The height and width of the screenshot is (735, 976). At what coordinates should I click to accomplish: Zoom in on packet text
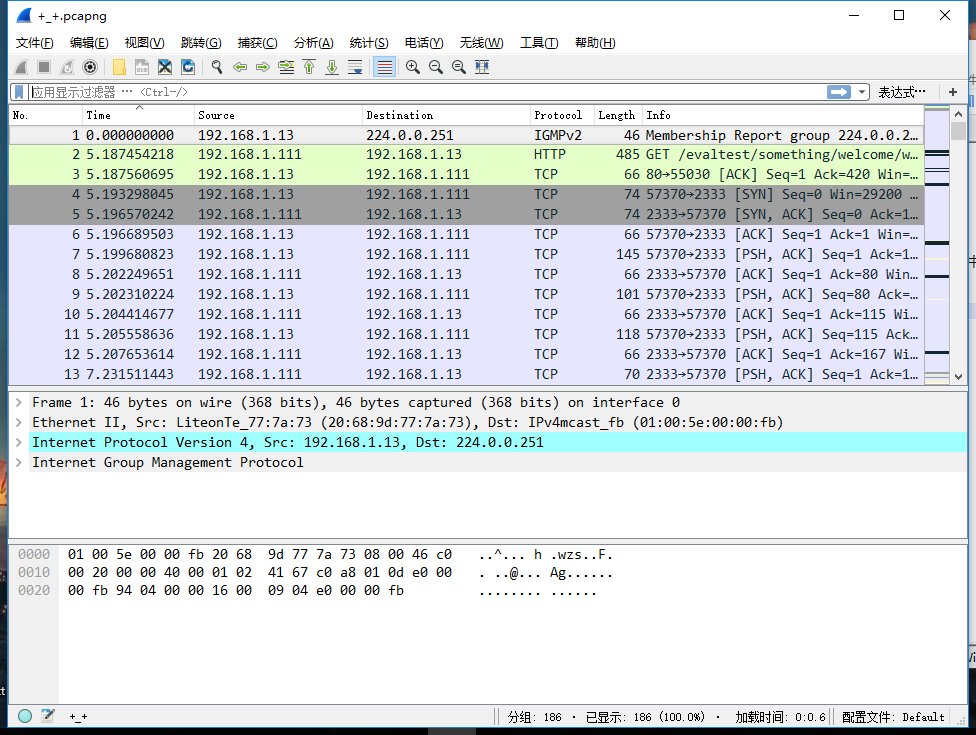[x=412, y=67]
